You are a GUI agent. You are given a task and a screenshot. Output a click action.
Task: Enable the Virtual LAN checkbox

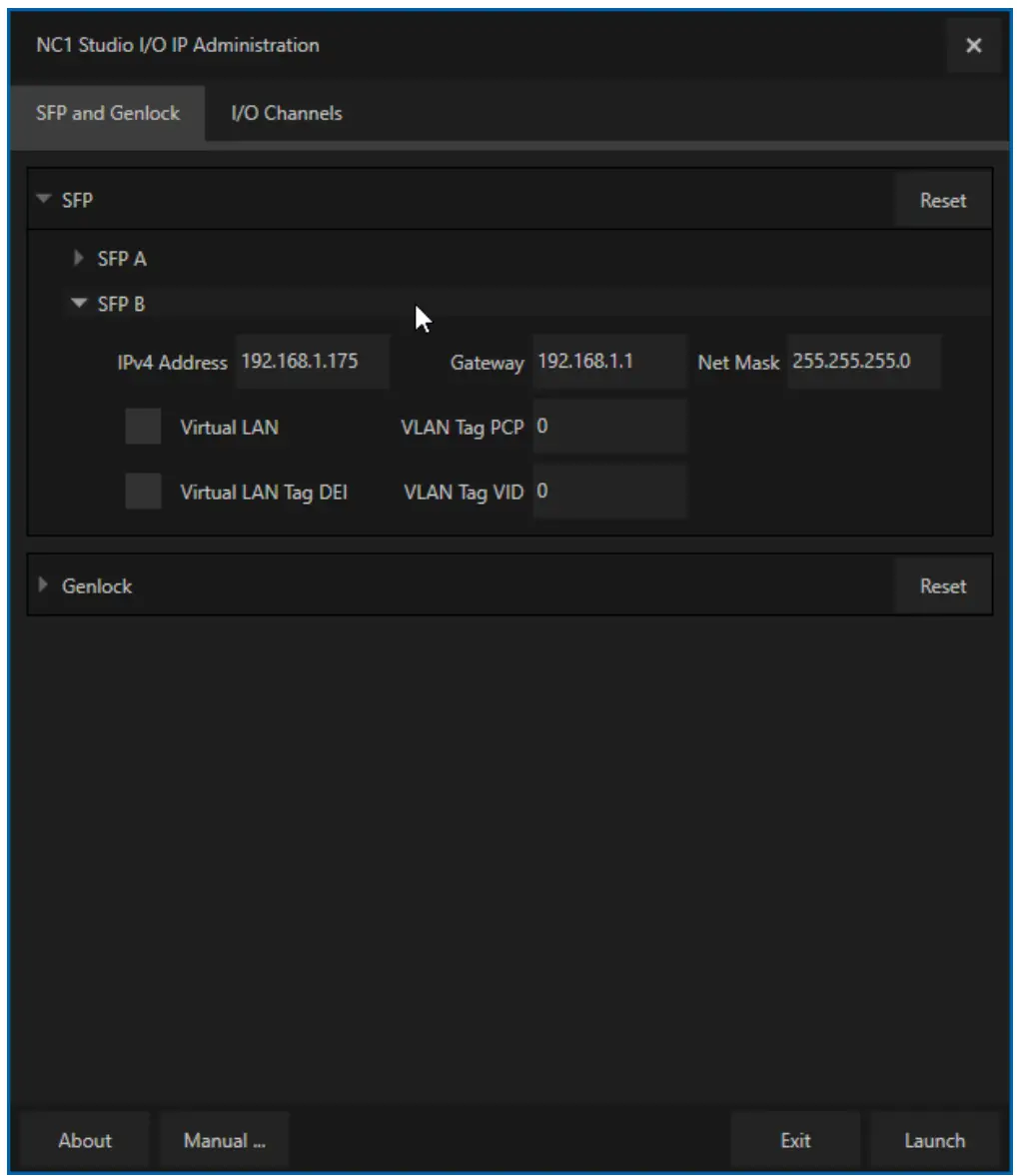point(143,427)
